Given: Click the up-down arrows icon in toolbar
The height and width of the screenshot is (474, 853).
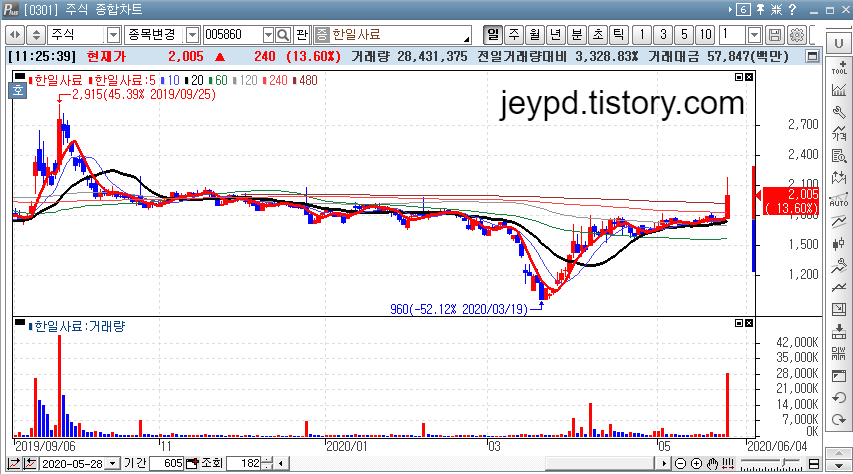Looking at the screenshot, I should [x=36, y=35].
